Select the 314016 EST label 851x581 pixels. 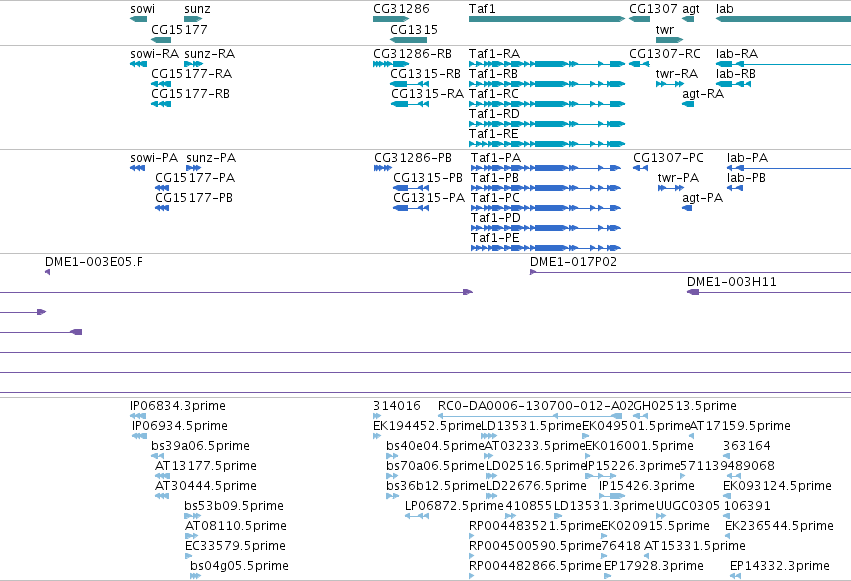point(397,406)
